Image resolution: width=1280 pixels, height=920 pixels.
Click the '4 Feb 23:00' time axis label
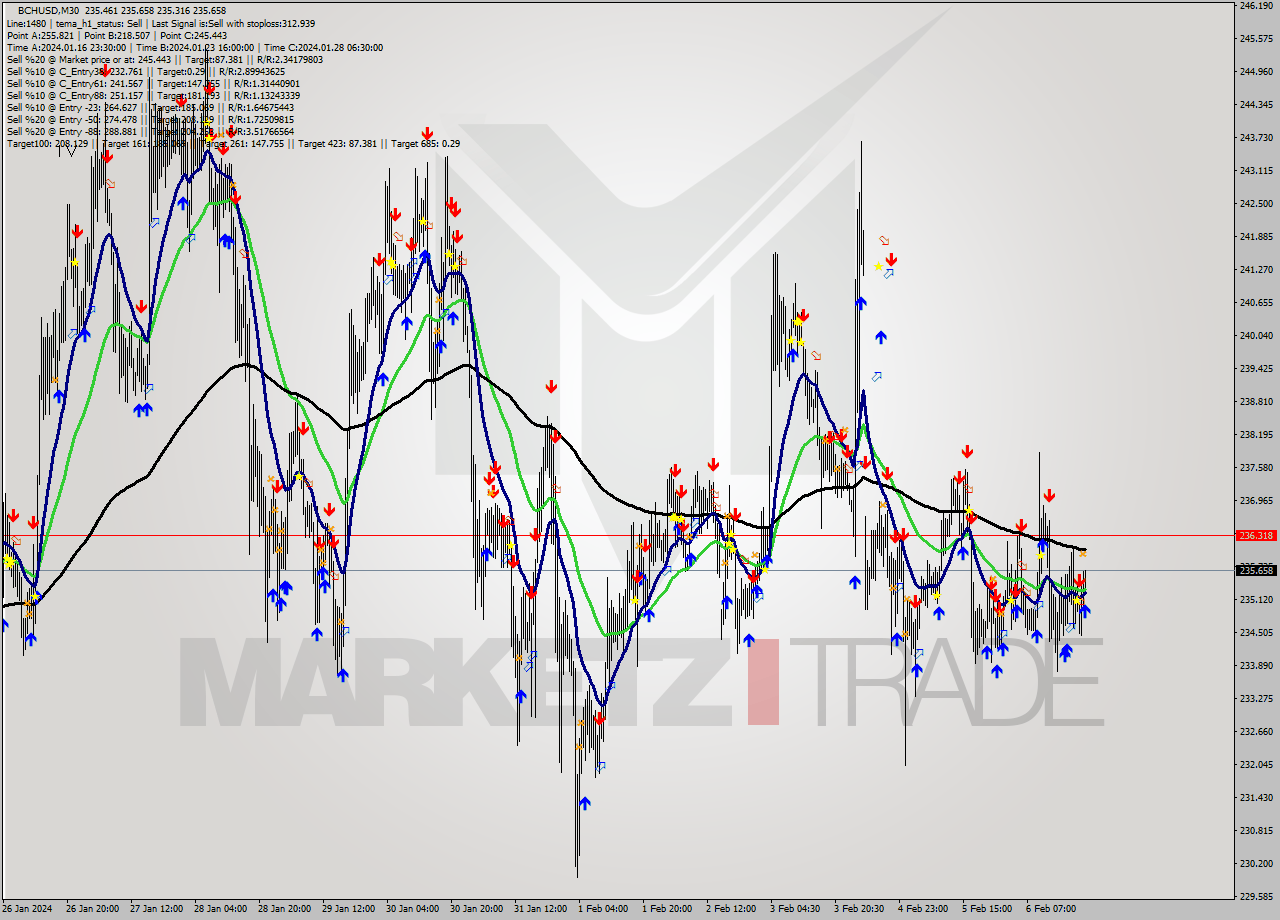924,909
